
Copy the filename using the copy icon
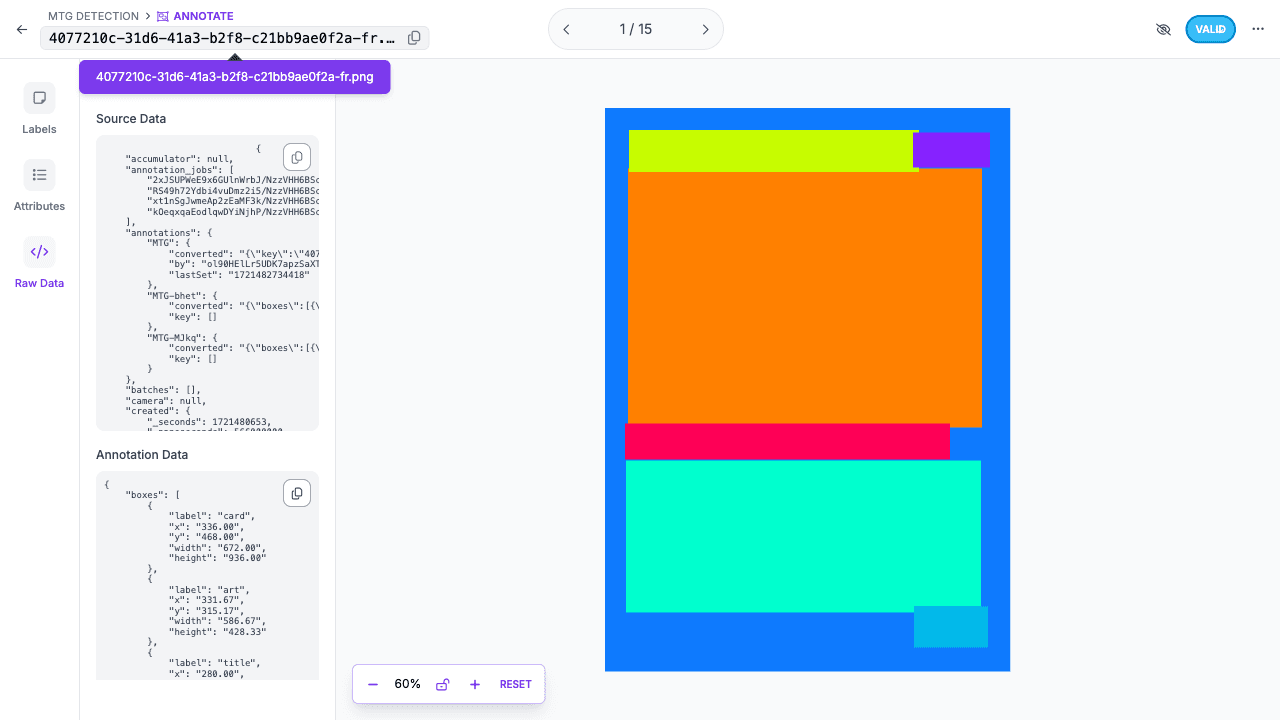coord(414,38)
